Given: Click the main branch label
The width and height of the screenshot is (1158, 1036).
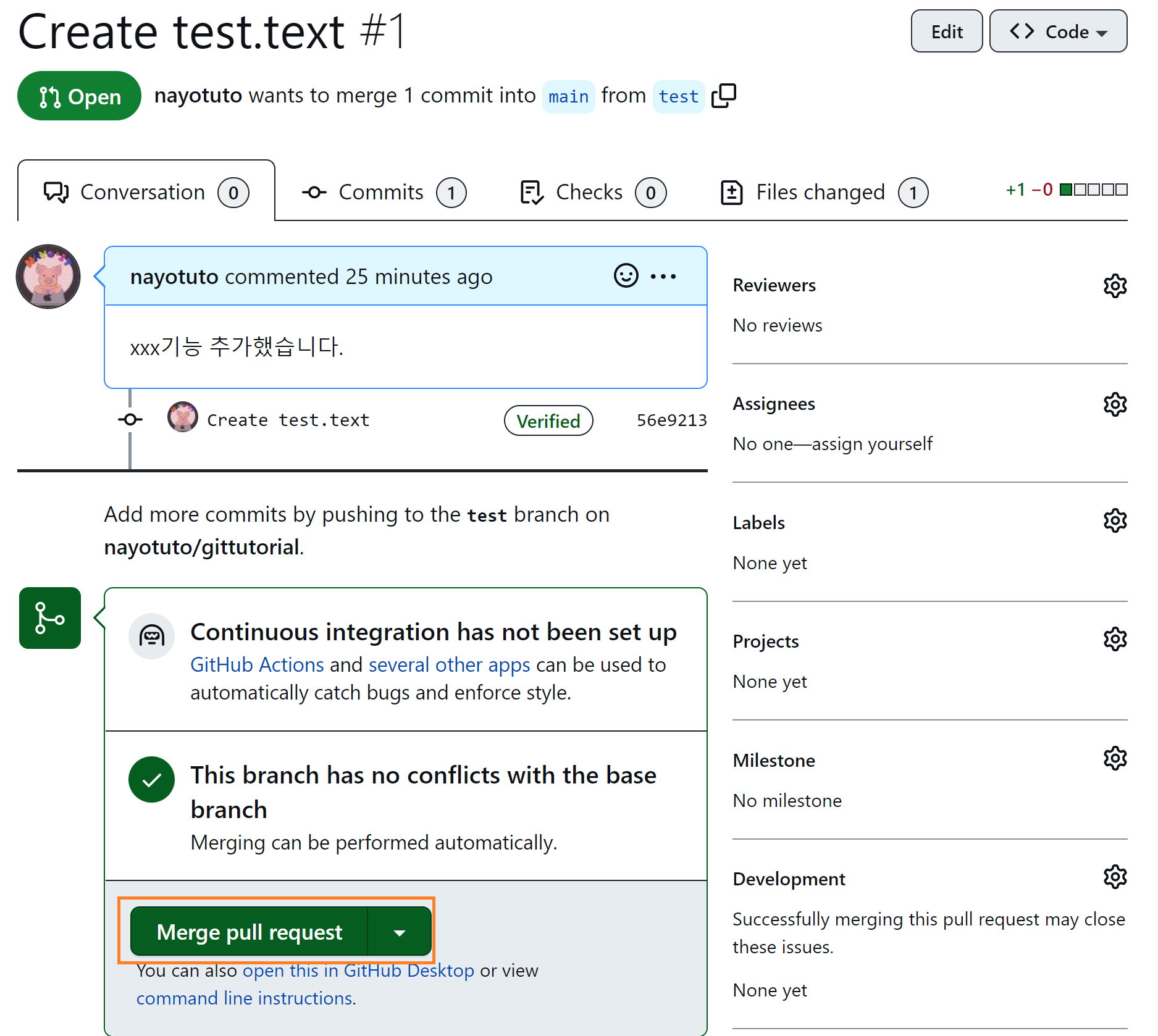Looking at the screenshot, I should pyautogui.click(x=568, y=97).
